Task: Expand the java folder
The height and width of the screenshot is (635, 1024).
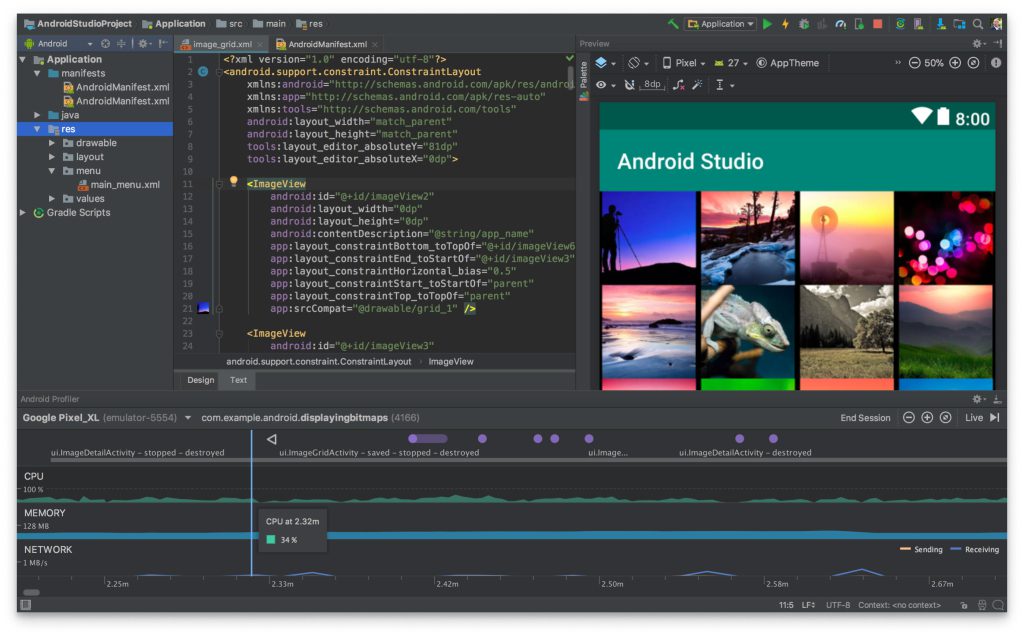Action: (37, 115)
